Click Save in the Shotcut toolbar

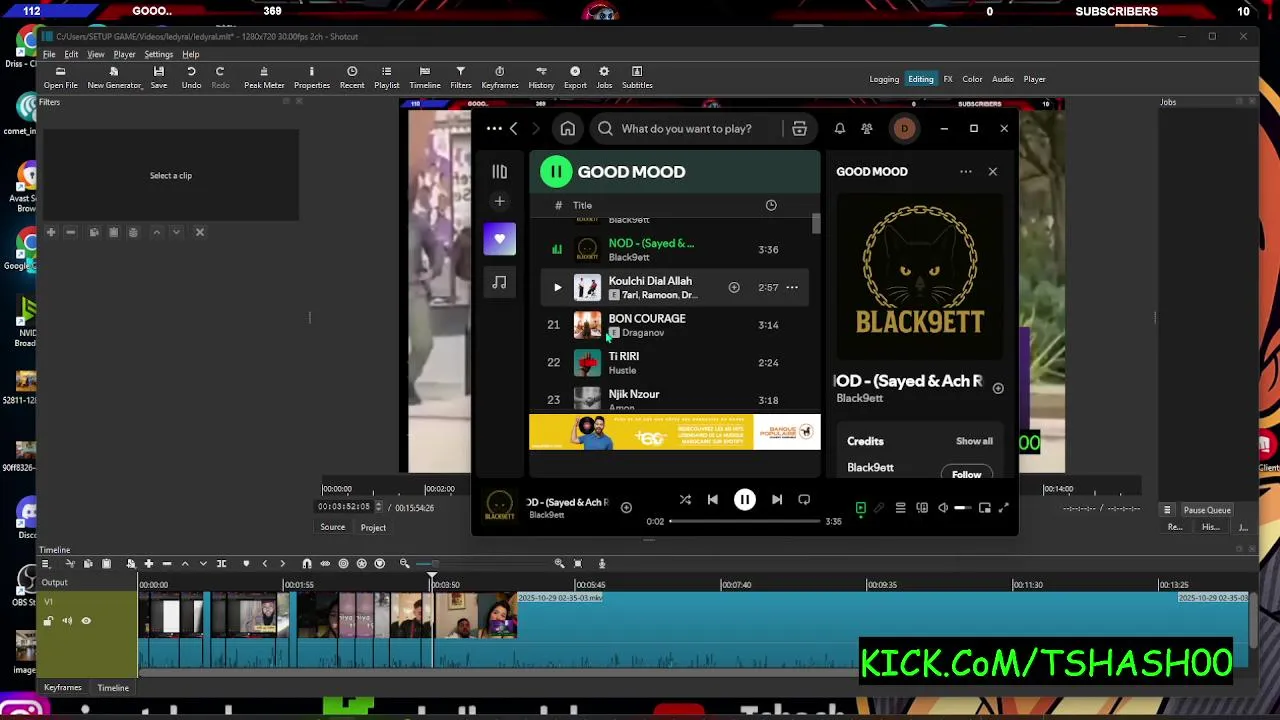tap(158, 78)
